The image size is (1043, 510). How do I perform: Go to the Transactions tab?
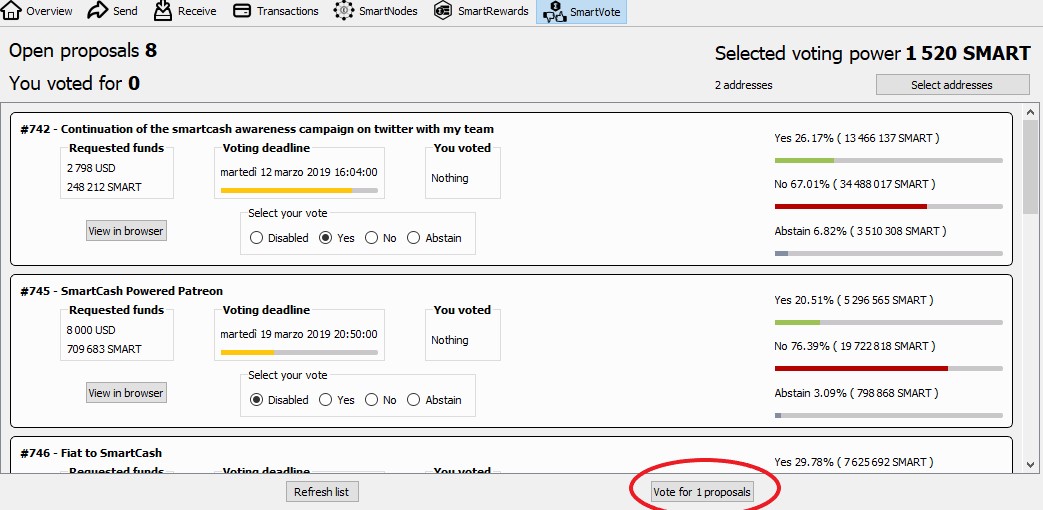tap(276, 11)
